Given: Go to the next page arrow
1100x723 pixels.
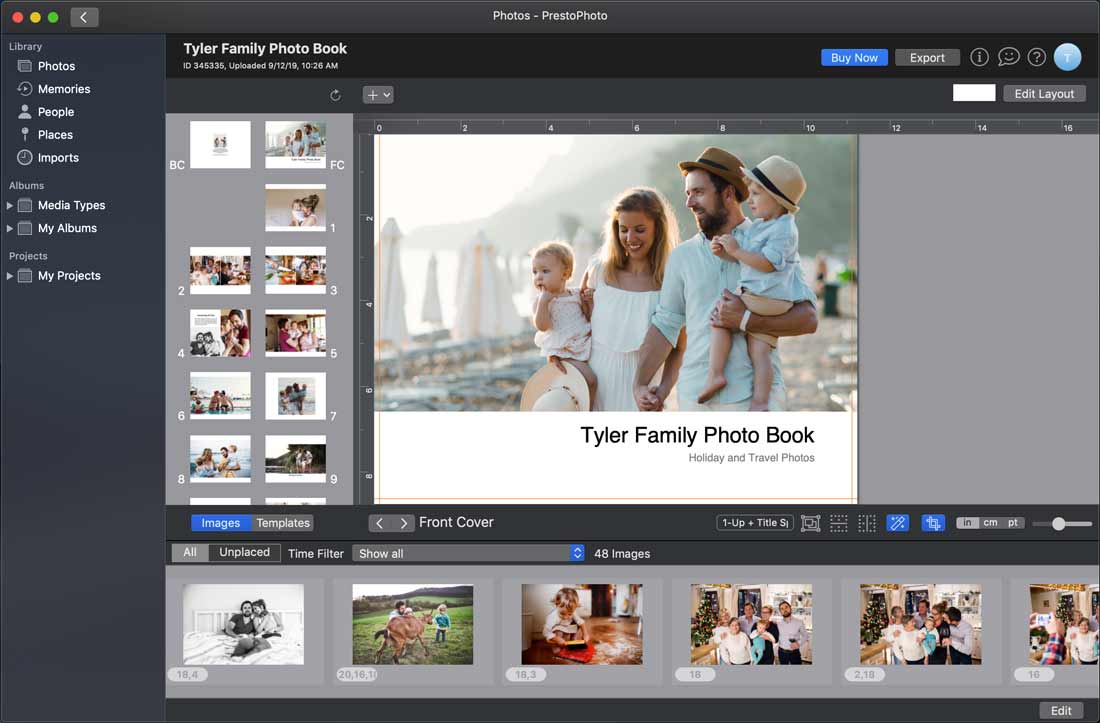Looking at the screenshot, I should pos(403,523).
